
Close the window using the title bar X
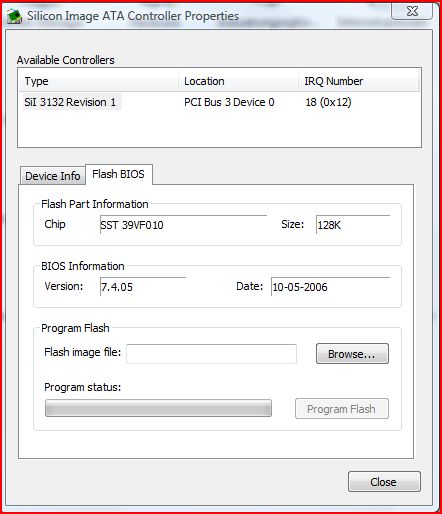tap(412, 11)
